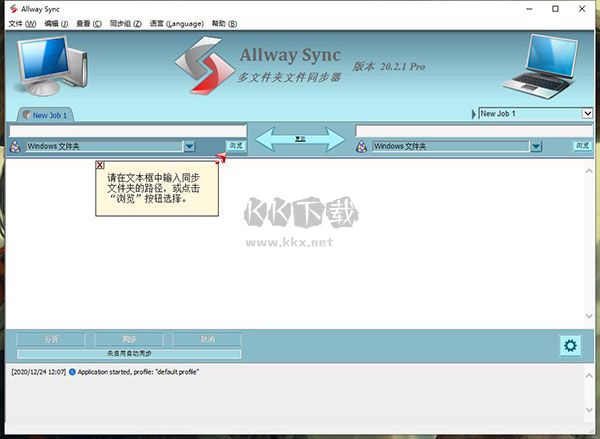Open the 同步组 (Z) menu
This screenshot has width=600, height=439.
[126, 24]
